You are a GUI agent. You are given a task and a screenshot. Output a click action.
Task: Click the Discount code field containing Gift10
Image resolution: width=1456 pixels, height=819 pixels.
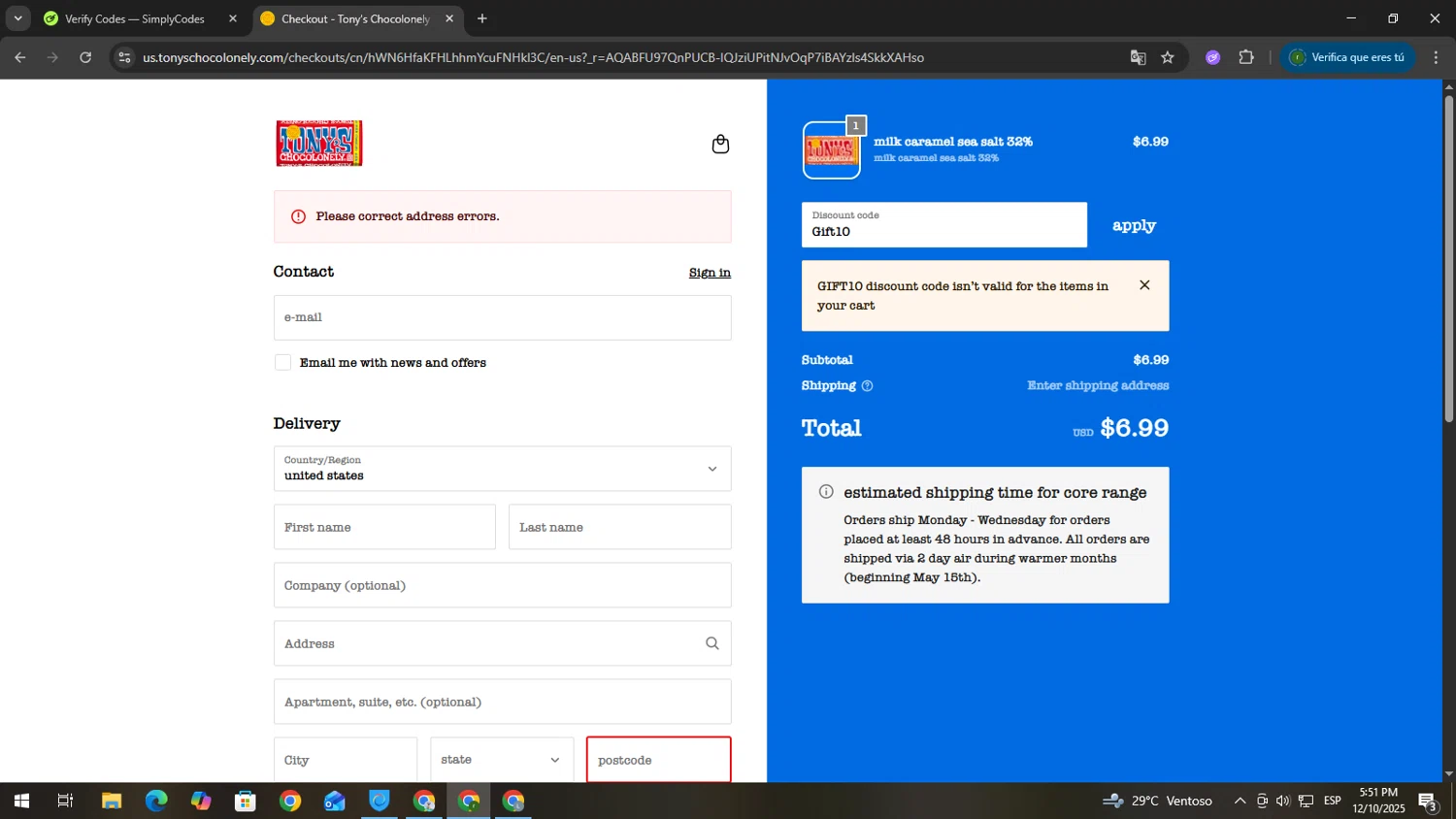click(x=944, y=225)
